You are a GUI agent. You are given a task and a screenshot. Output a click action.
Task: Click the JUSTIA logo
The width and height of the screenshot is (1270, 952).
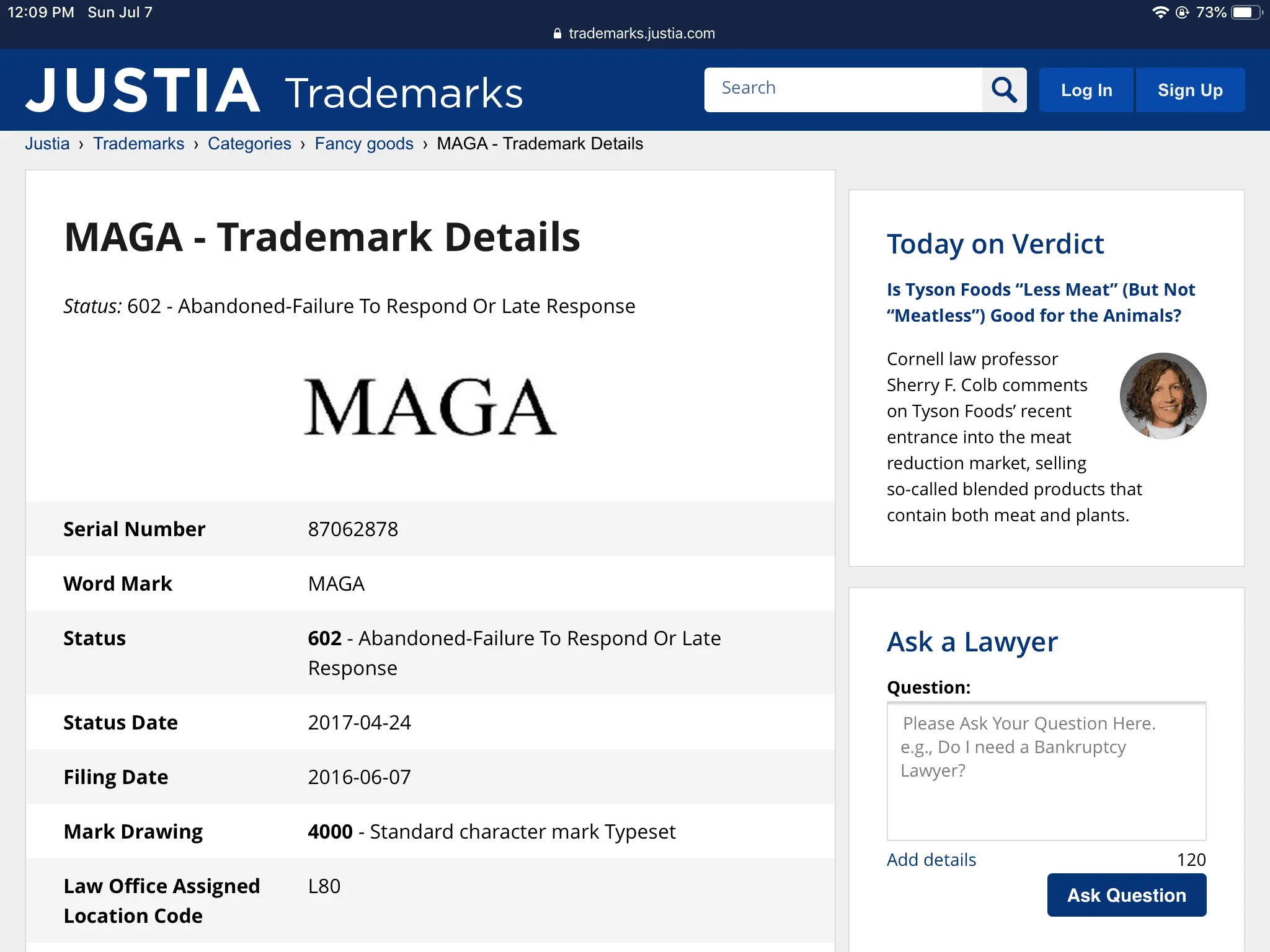point(143,90)
